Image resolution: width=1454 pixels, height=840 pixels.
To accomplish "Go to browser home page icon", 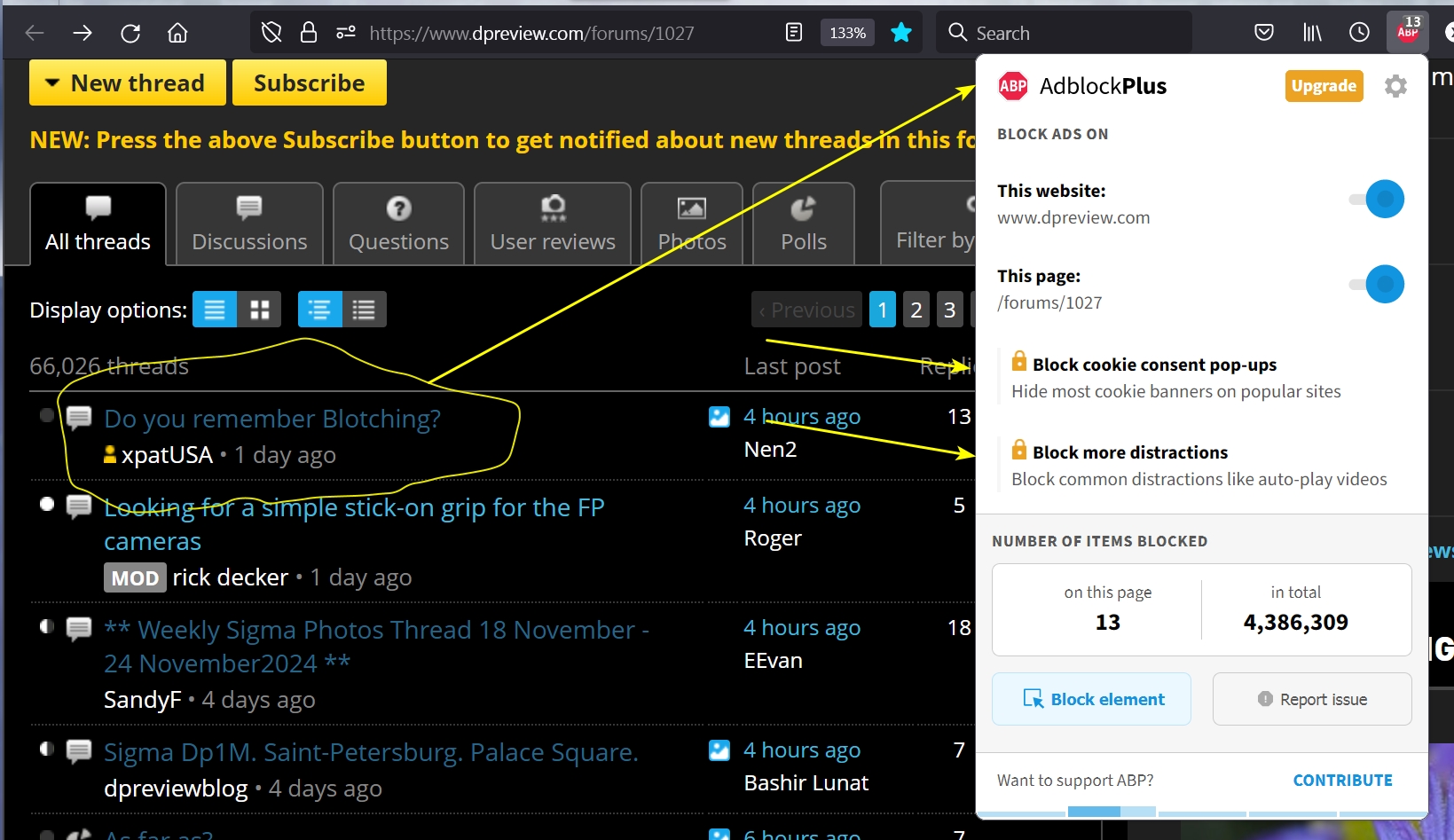I will coord(177,33).
